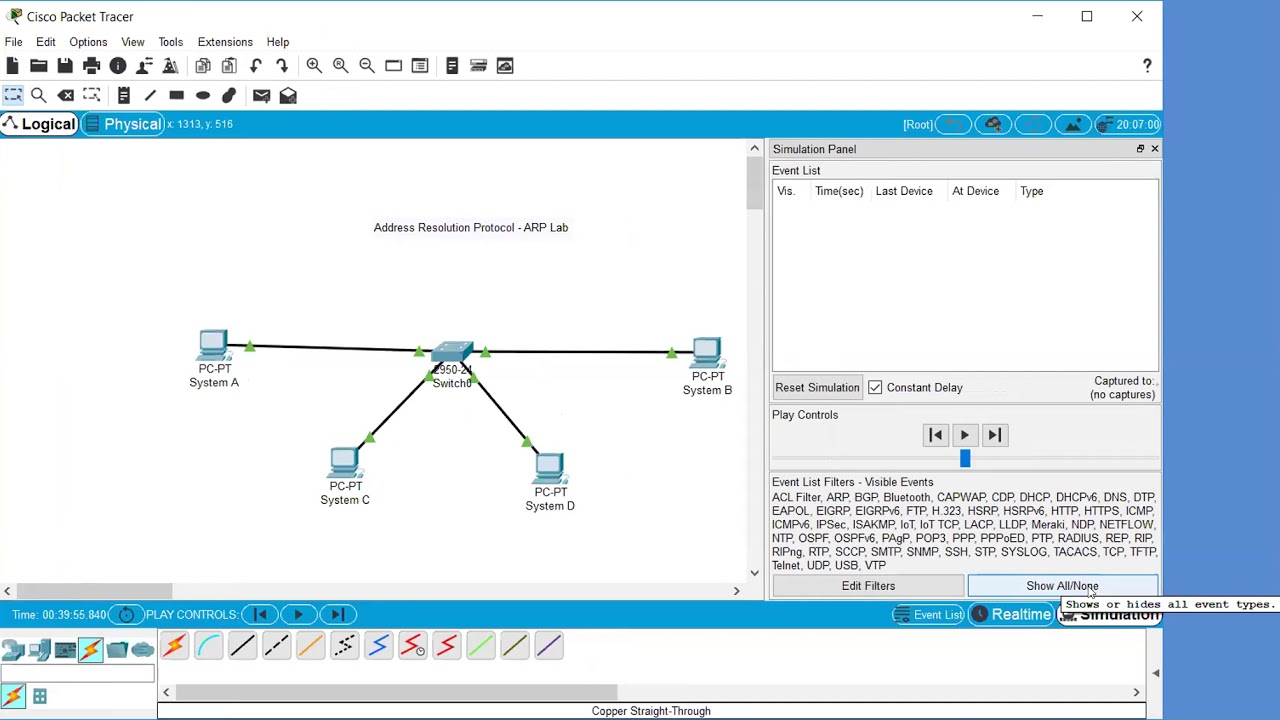Save the network with floppy icon
The height and width of the screenshot is (720, 1280).
65,66
